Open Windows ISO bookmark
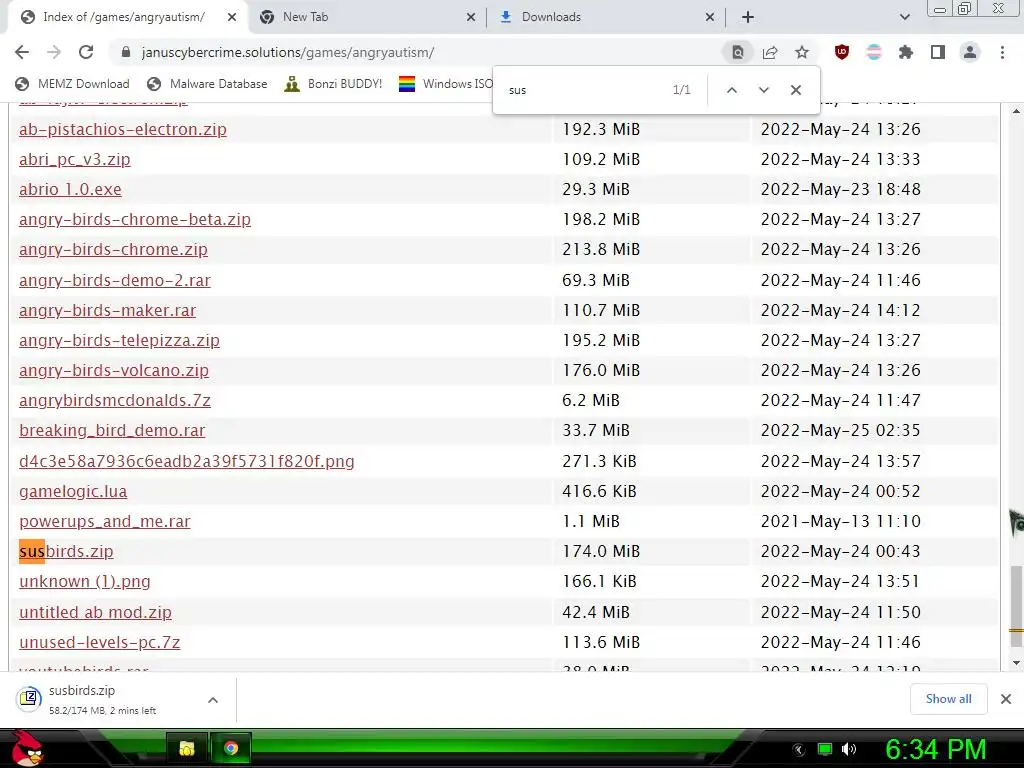 click(447, 84)
